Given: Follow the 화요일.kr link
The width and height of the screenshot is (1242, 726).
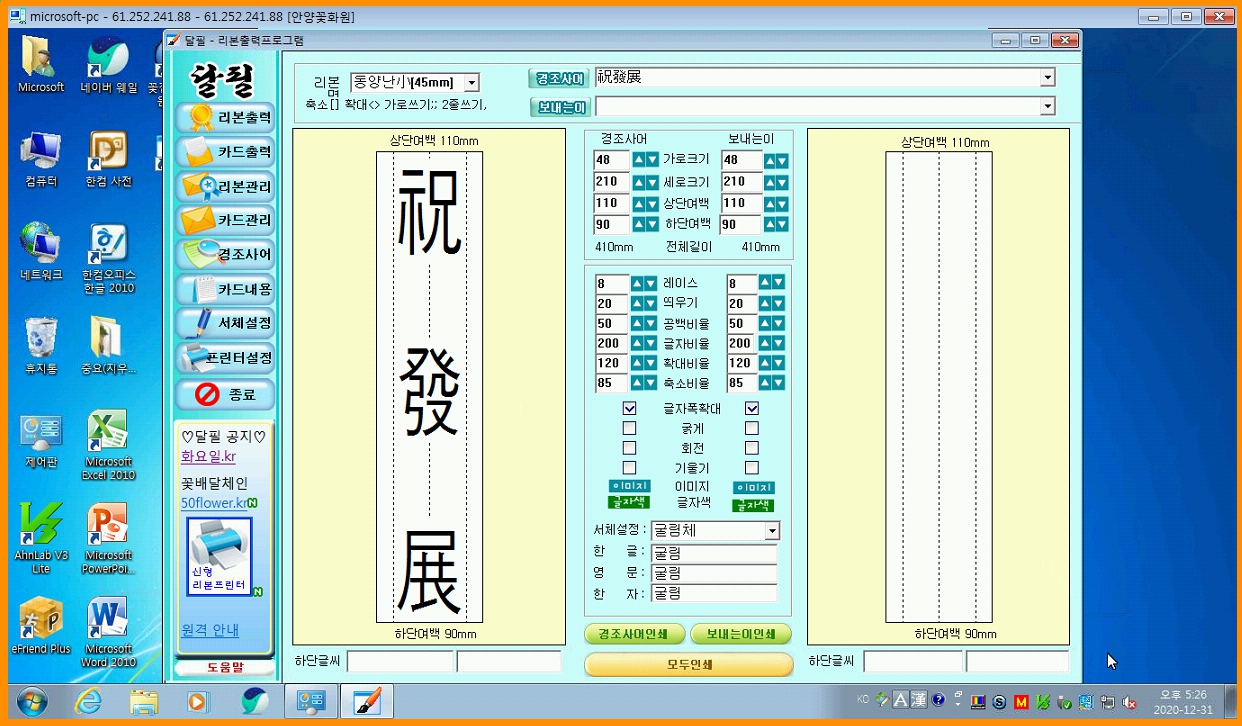Looking at the screenshot, I should click(208, 457).
